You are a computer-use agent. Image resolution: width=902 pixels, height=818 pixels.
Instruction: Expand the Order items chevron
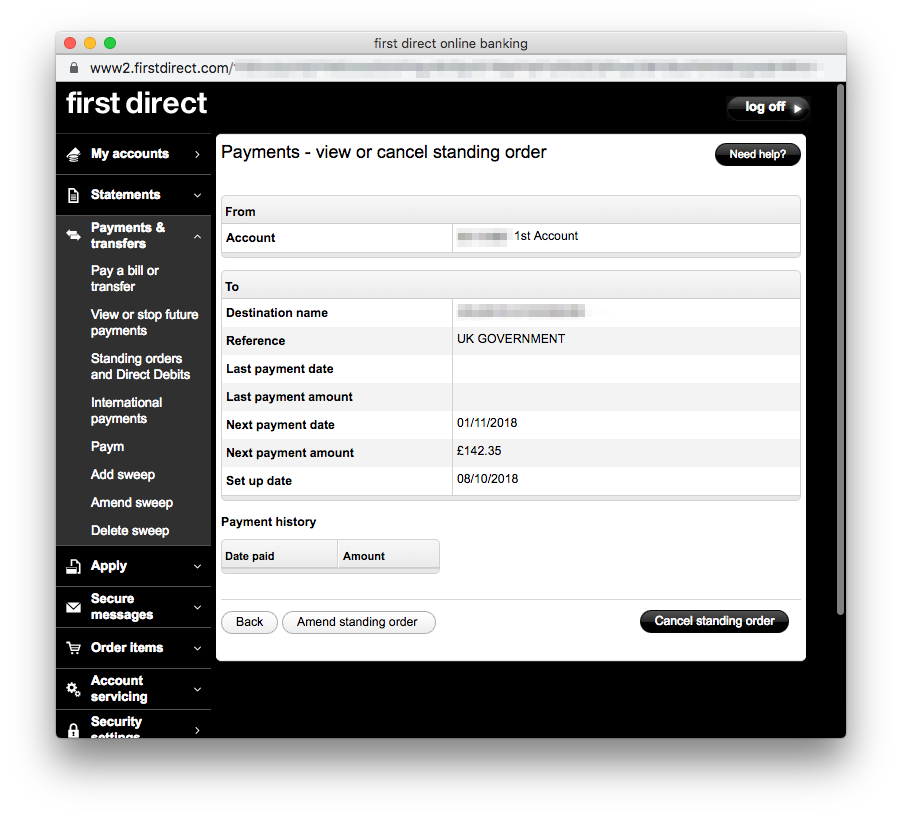[x=197, y=648]
